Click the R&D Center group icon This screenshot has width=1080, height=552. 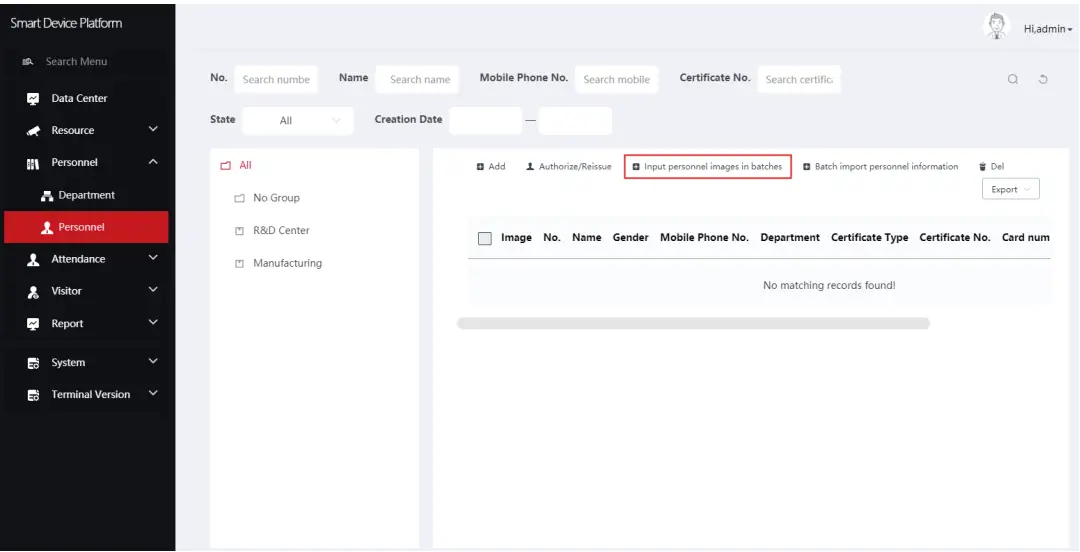(239, 231)
